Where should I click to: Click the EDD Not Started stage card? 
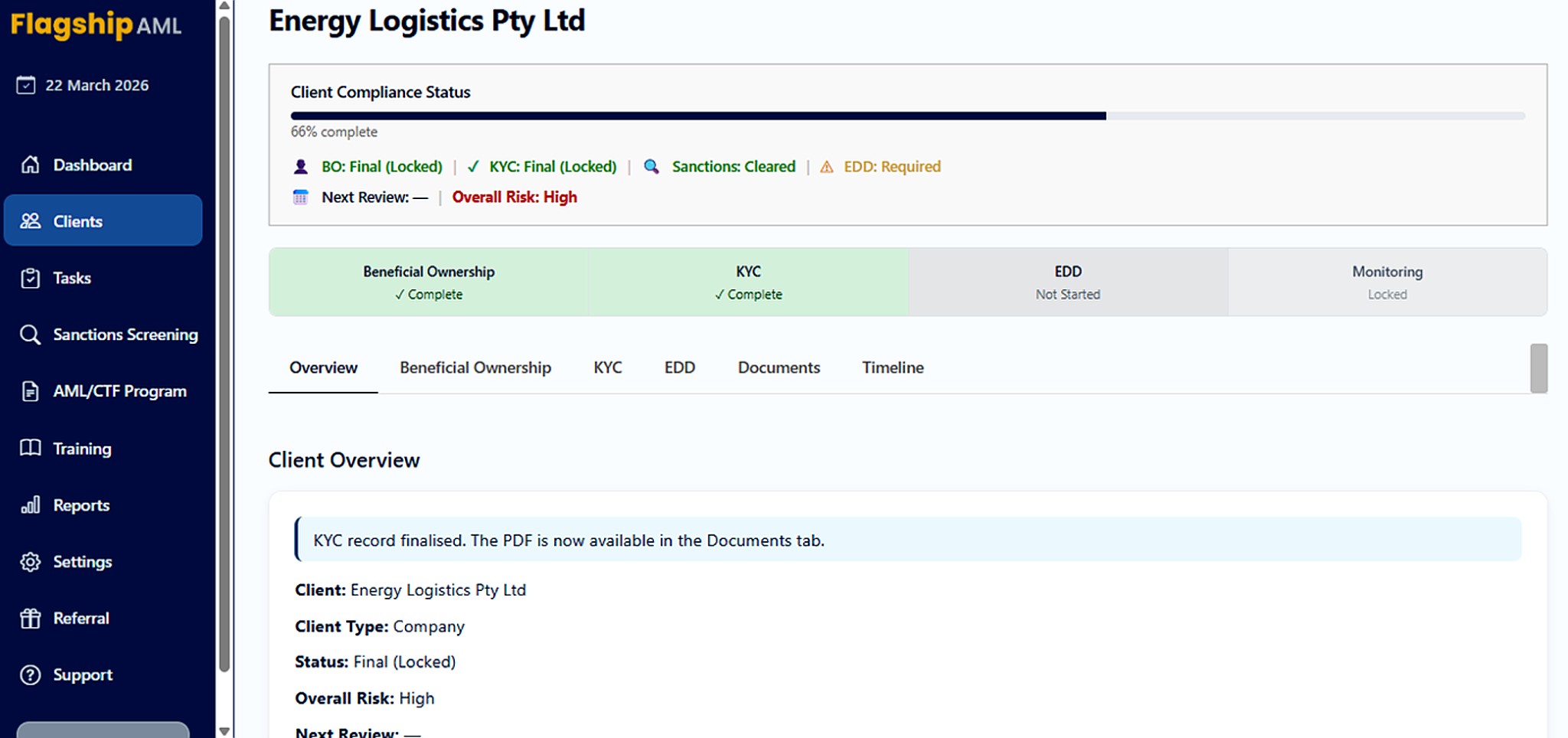pyautogui.click(x=1067, y=282)
